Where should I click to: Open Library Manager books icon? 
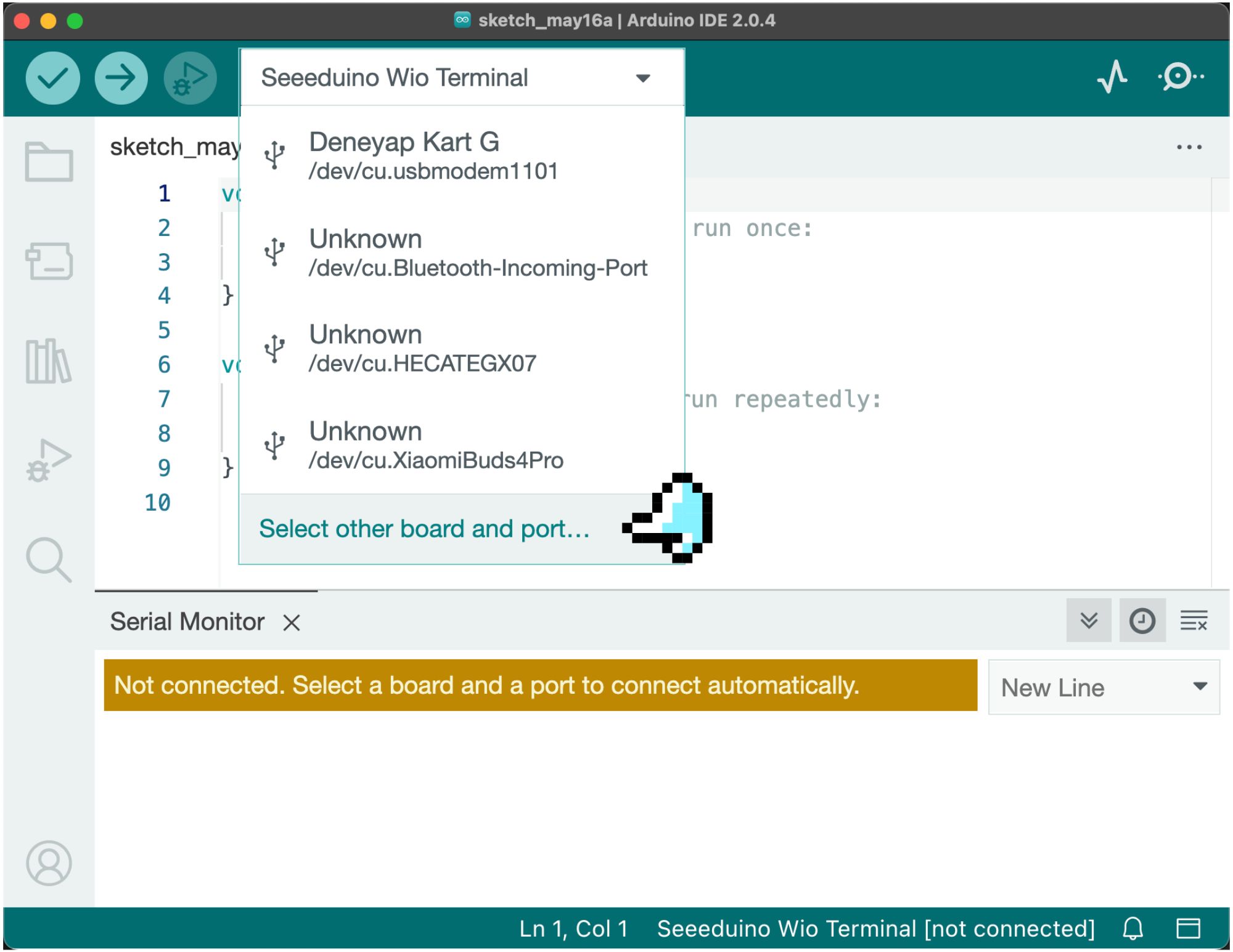point(49,361)
